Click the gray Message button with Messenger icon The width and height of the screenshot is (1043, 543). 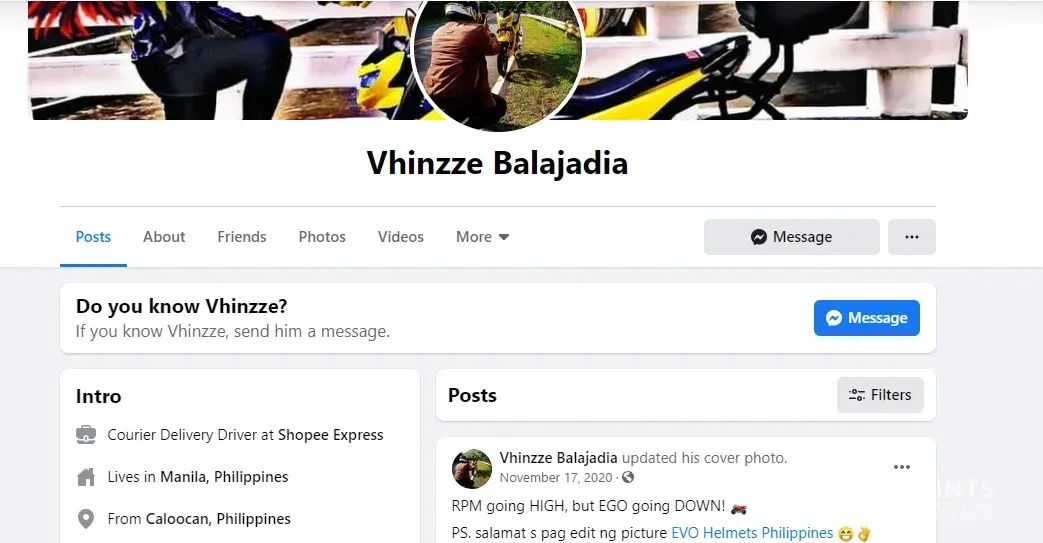(x=792, y=237)
